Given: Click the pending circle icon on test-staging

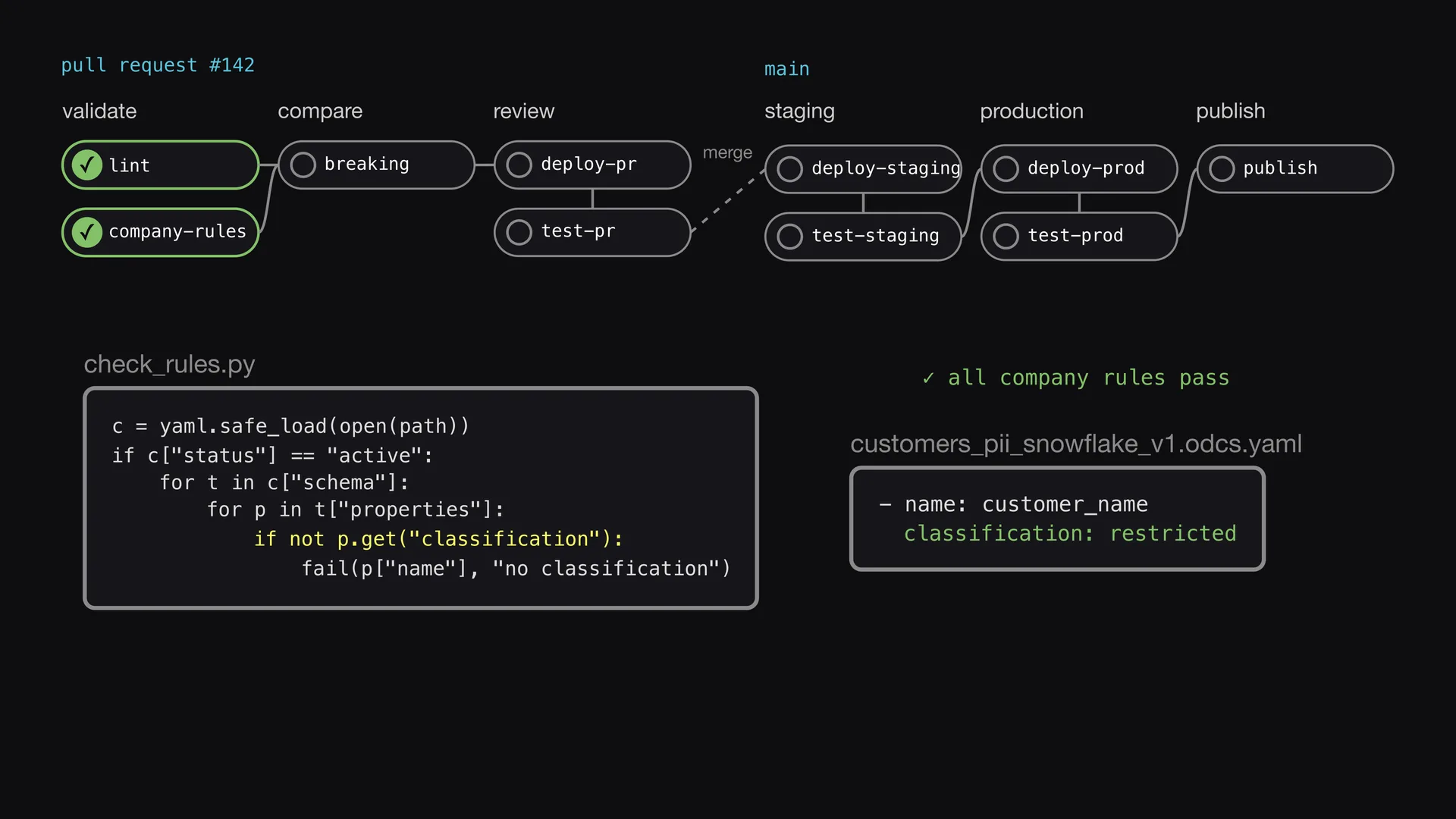Looking at the screenshot, I should [790, 237].
